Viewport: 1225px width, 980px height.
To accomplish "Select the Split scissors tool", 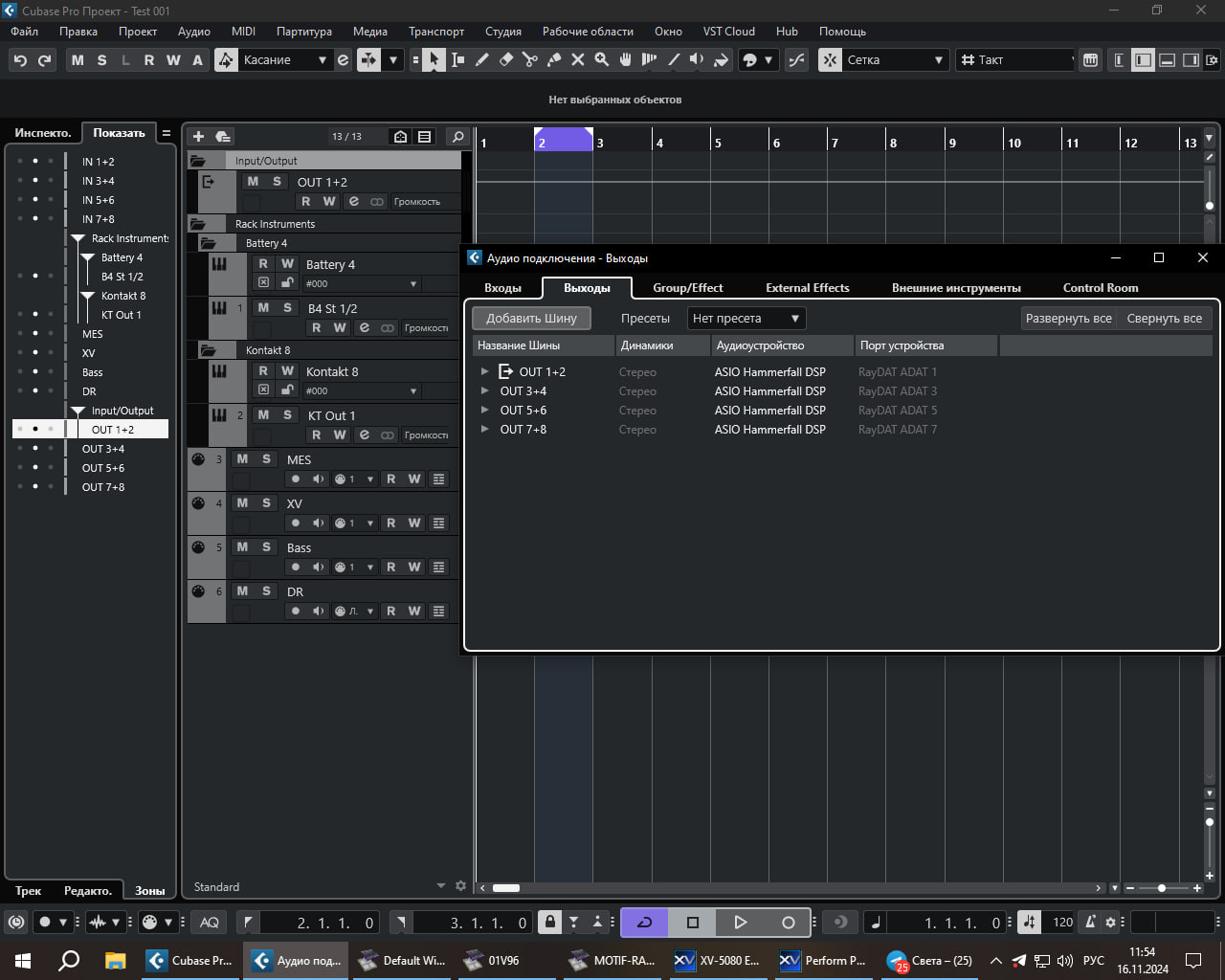I will (530, 60).
